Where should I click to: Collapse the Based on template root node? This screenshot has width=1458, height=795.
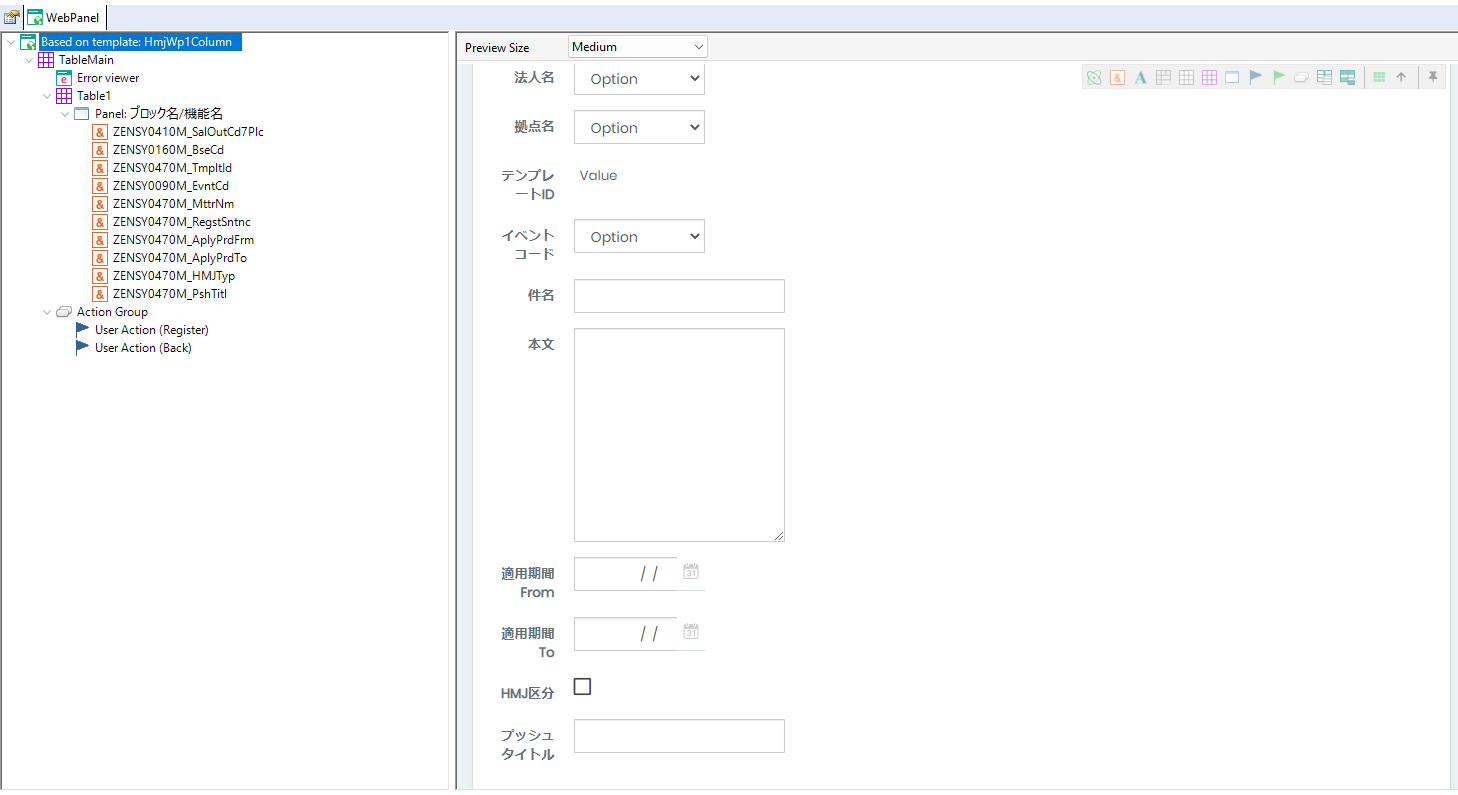pyautogui.click(x=10, y=42)
